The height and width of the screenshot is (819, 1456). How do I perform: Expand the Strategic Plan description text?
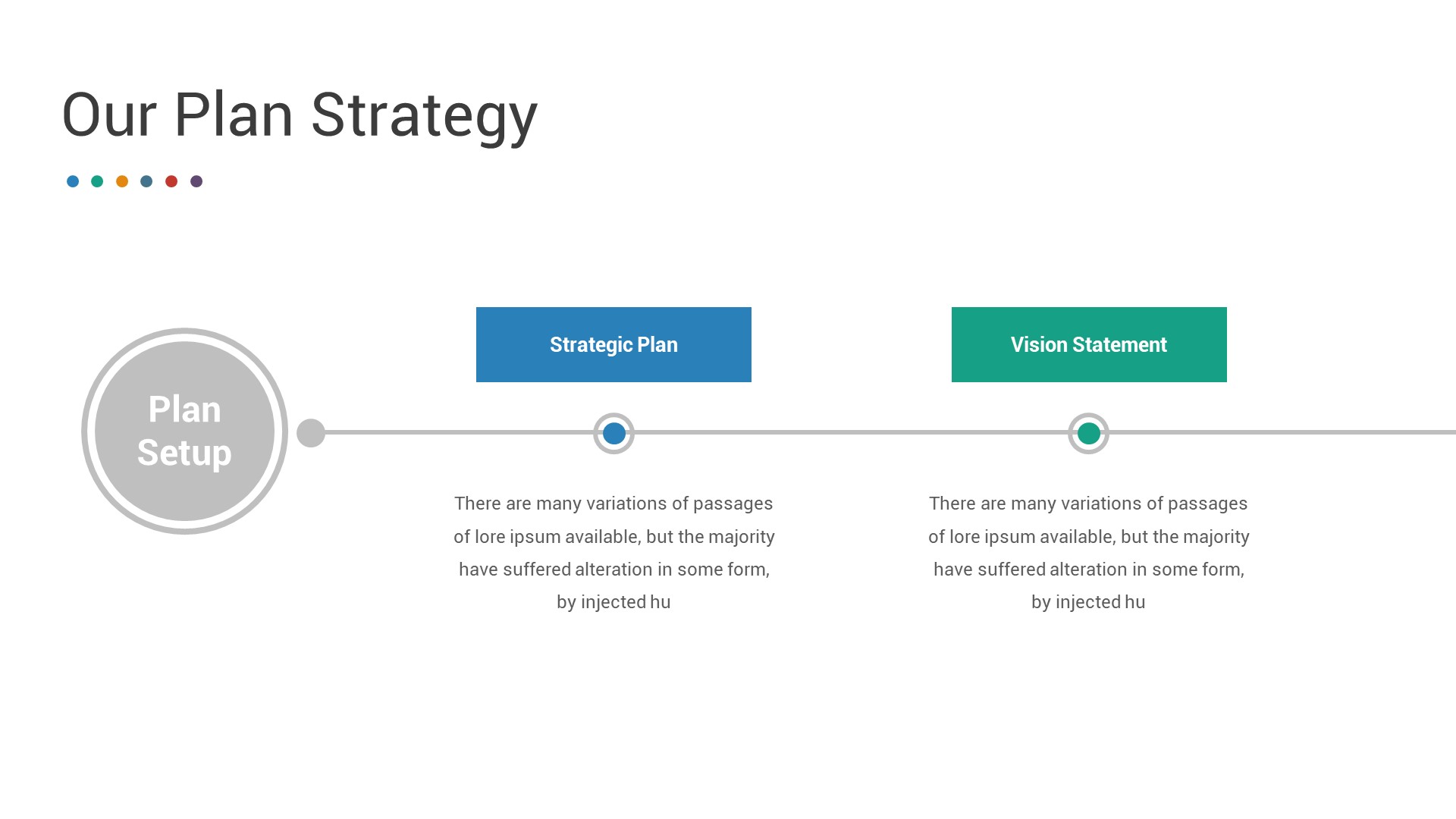(614, 552)
